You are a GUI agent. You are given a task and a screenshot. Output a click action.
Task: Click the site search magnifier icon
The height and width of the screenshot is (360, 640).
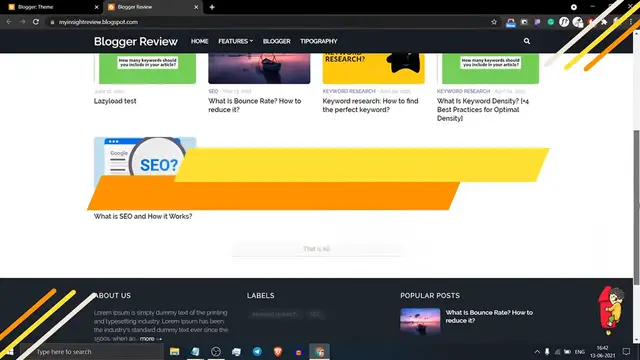click(527, 41)
